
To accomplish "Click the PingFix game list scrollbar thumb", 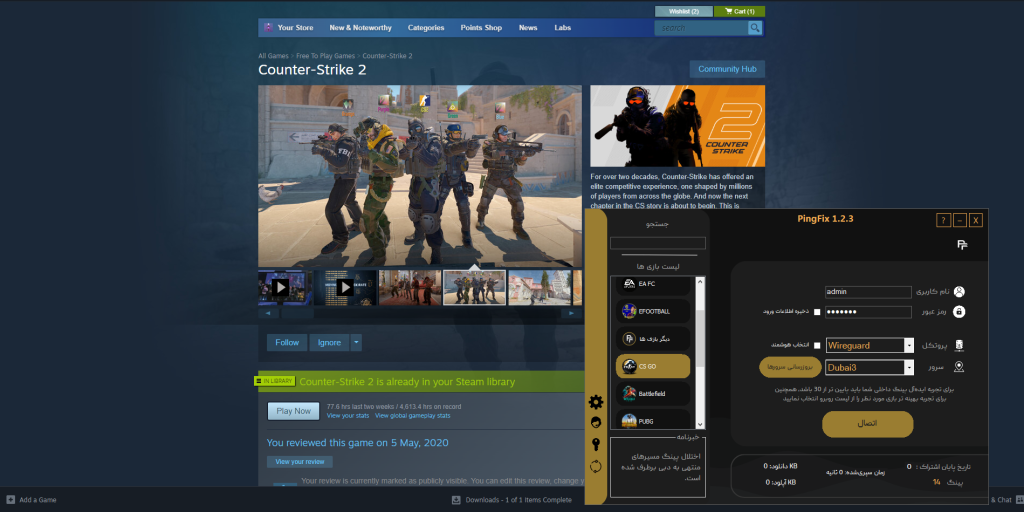I will 700,338.
